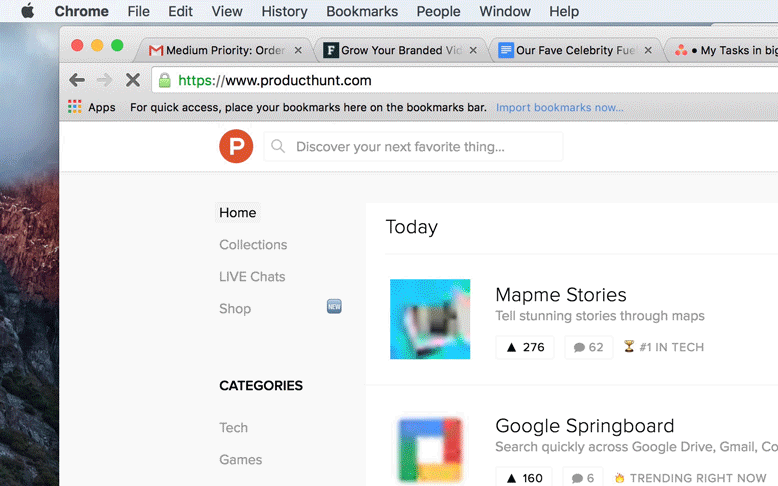Screen dimensions: 778x486
Task: Open the Tech category
Action: click(x=233, y=427)
